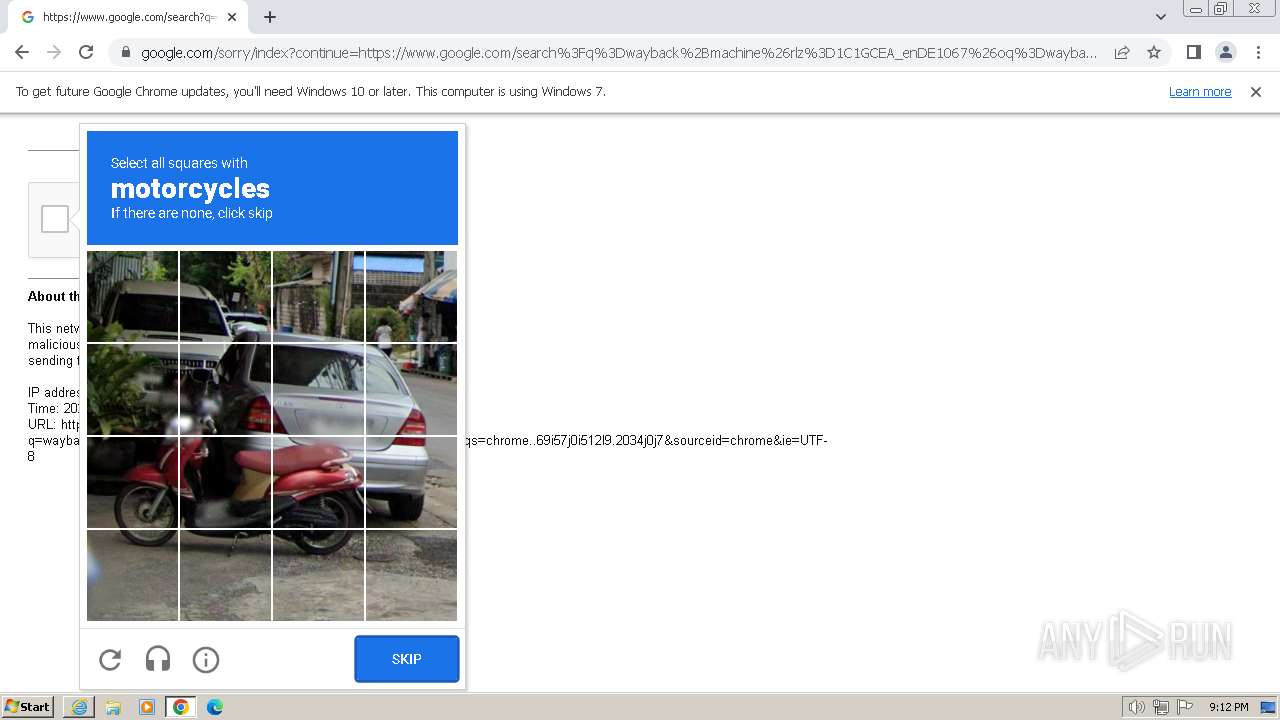Select the top-left tile showing parked car
Image resolution: width=1280 pixels, height=720 pixels.
click(132, 296)
